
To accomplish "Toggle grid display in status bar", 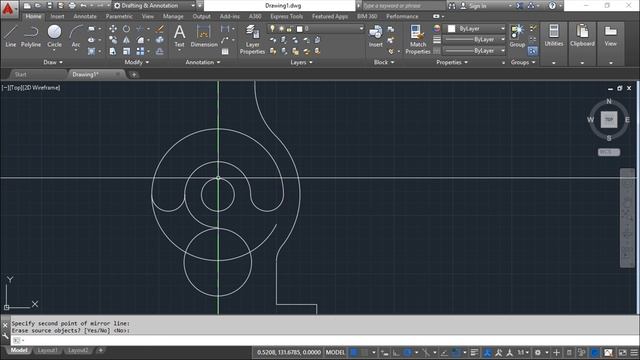I will 354,353.
